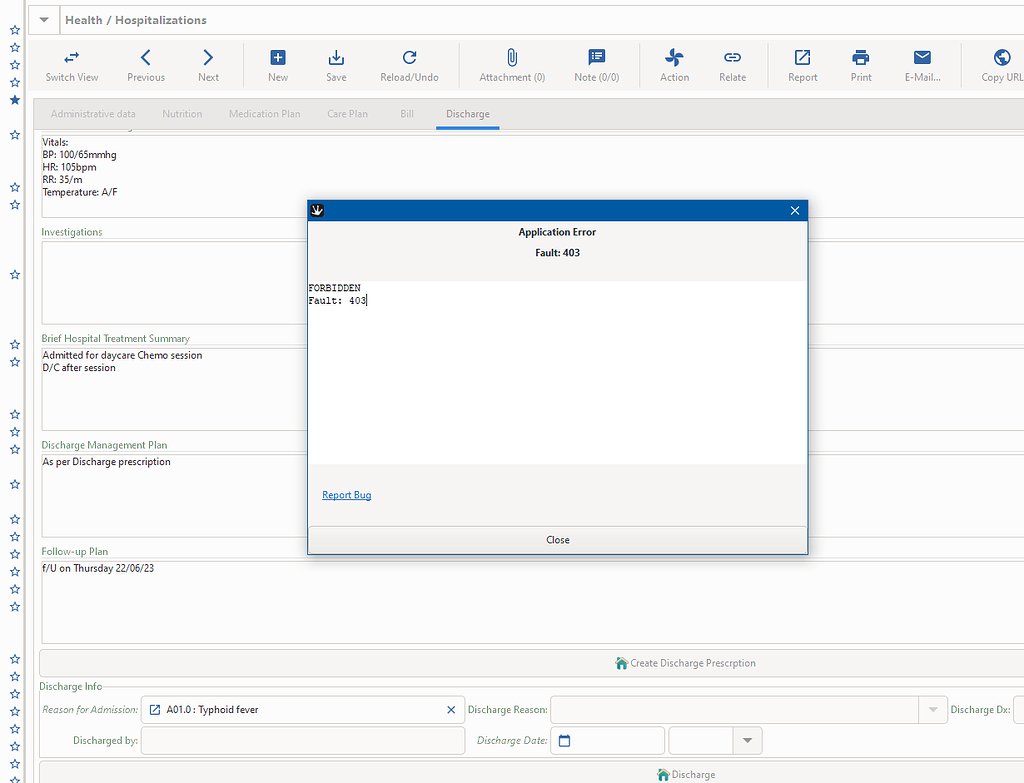Open the Note icon
This screenshot has width=1024, height=783.
[597, 58]
